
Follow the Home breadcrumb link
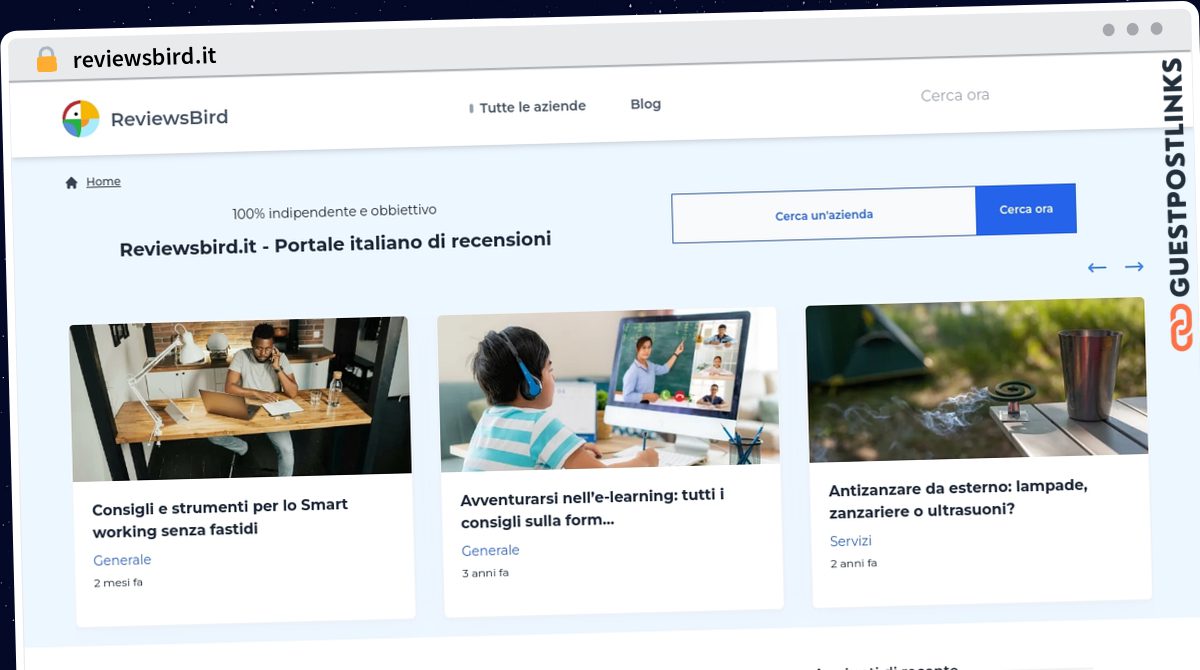tap(103, 182)
